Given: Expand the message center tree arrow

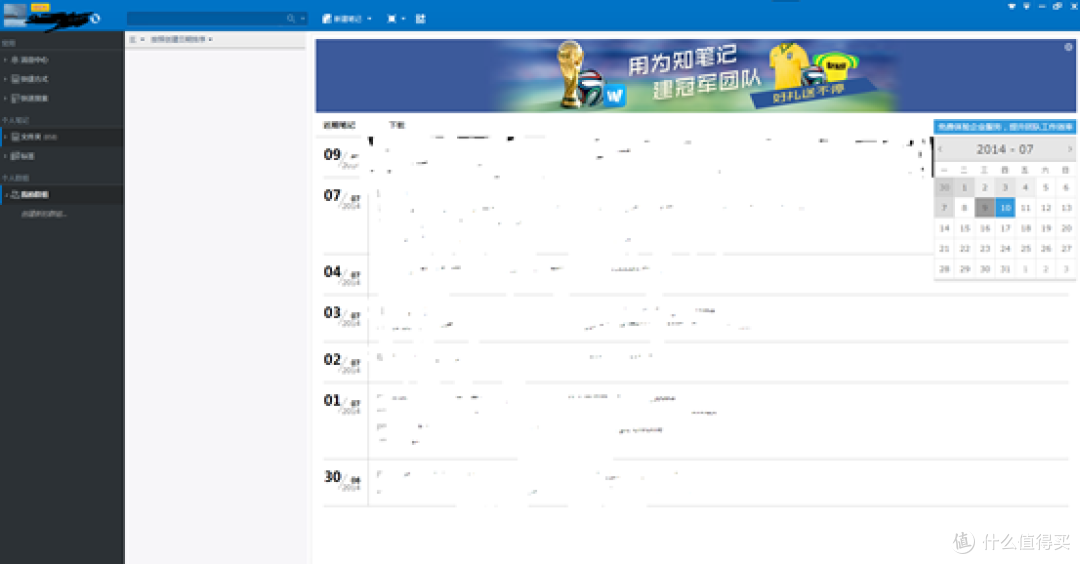Looking at the screenshot, I should 6,60.
